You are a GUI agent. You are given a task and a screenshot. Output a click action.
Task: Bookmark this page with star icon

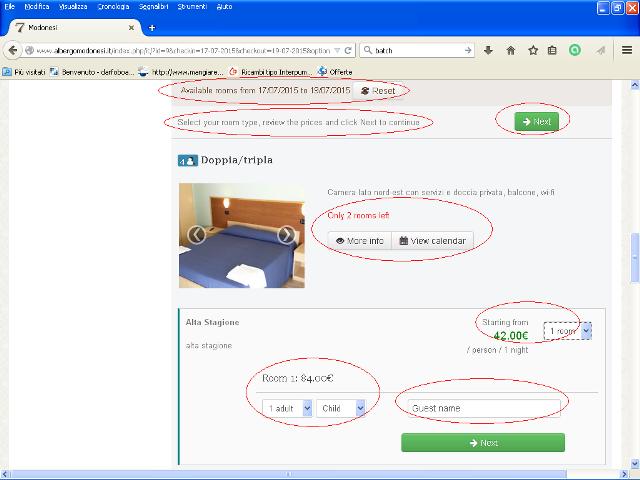pyautogui.click(x=532, y=50)
